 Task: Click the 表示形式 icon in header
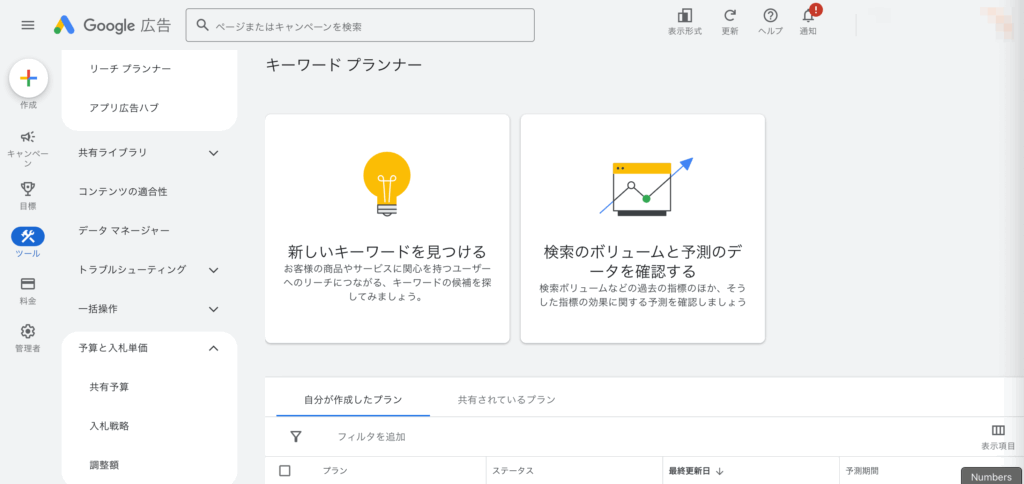684,16
